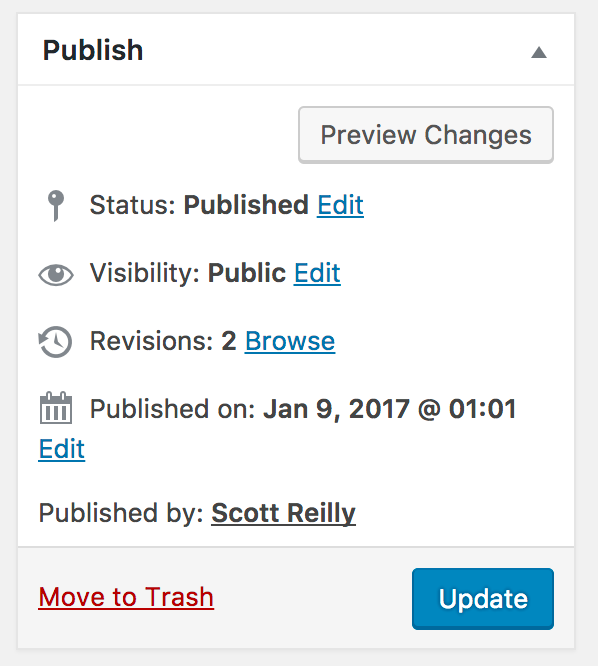Screen dimensions: 598x666
Task: Click the calendar icon beside Published on
Action: pos(56,408)
